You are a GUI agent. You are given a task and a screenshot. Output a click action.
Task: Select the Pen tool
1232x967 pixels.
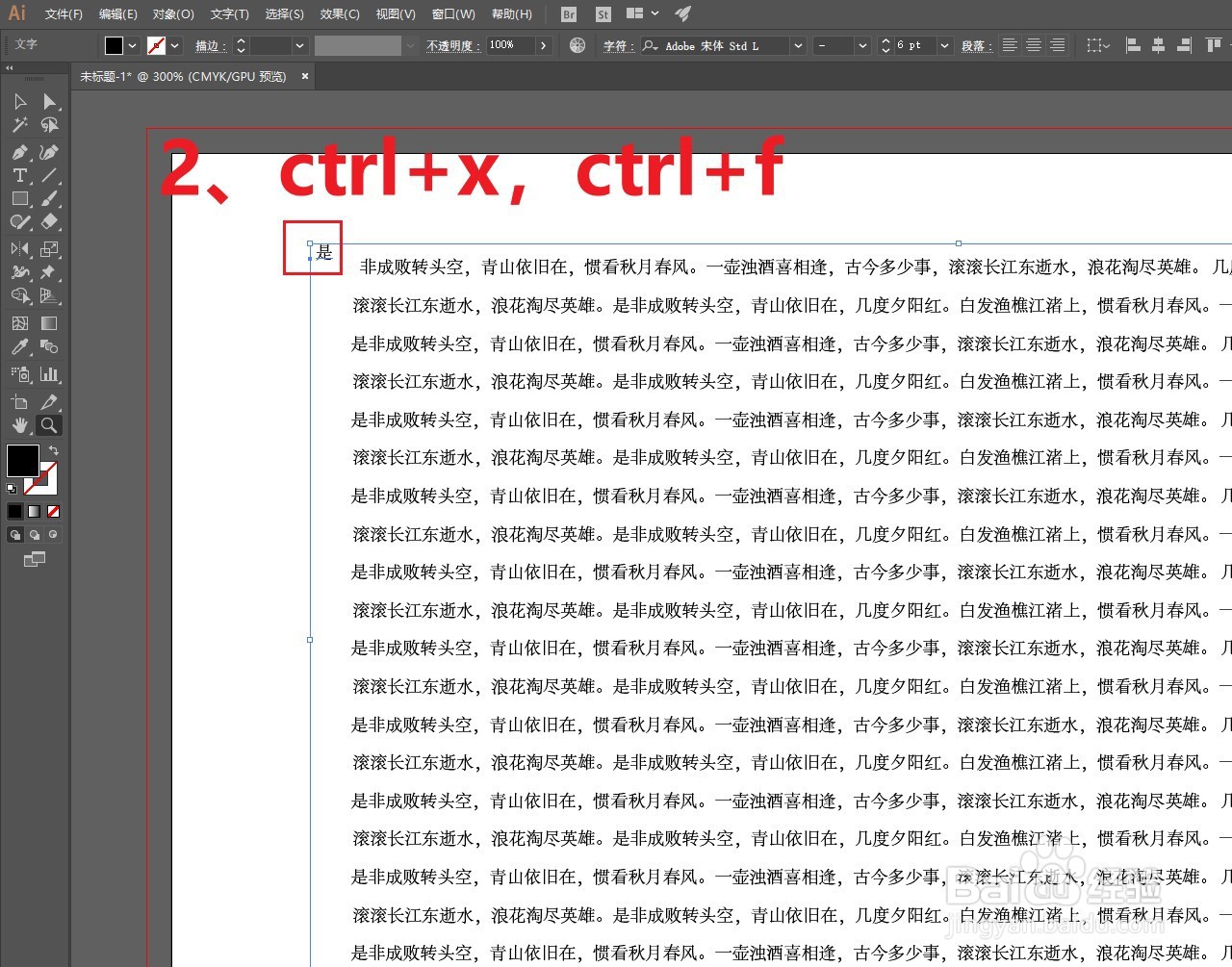coord(19,152)
